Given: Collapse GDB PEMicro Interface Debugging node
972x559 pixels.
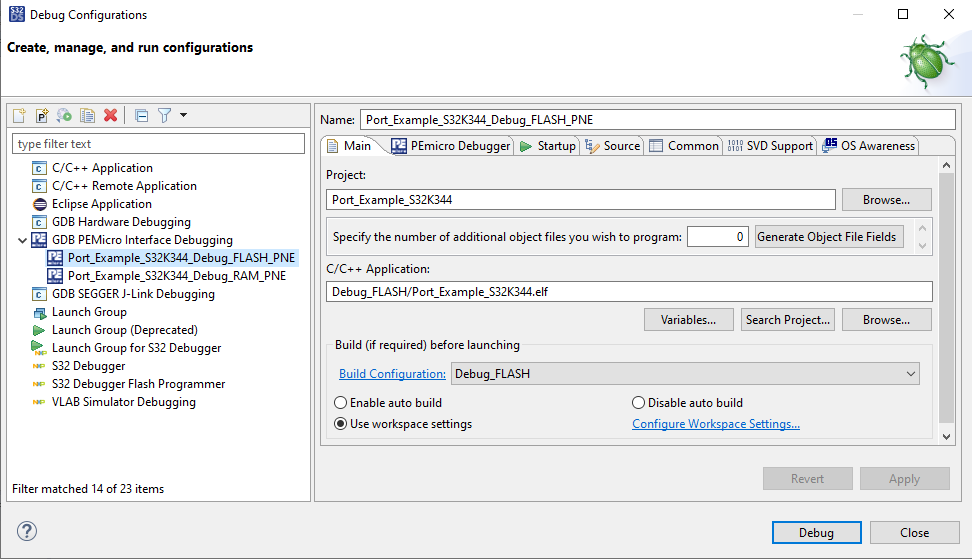Looking at the screenshot, I should coord(22,240).
